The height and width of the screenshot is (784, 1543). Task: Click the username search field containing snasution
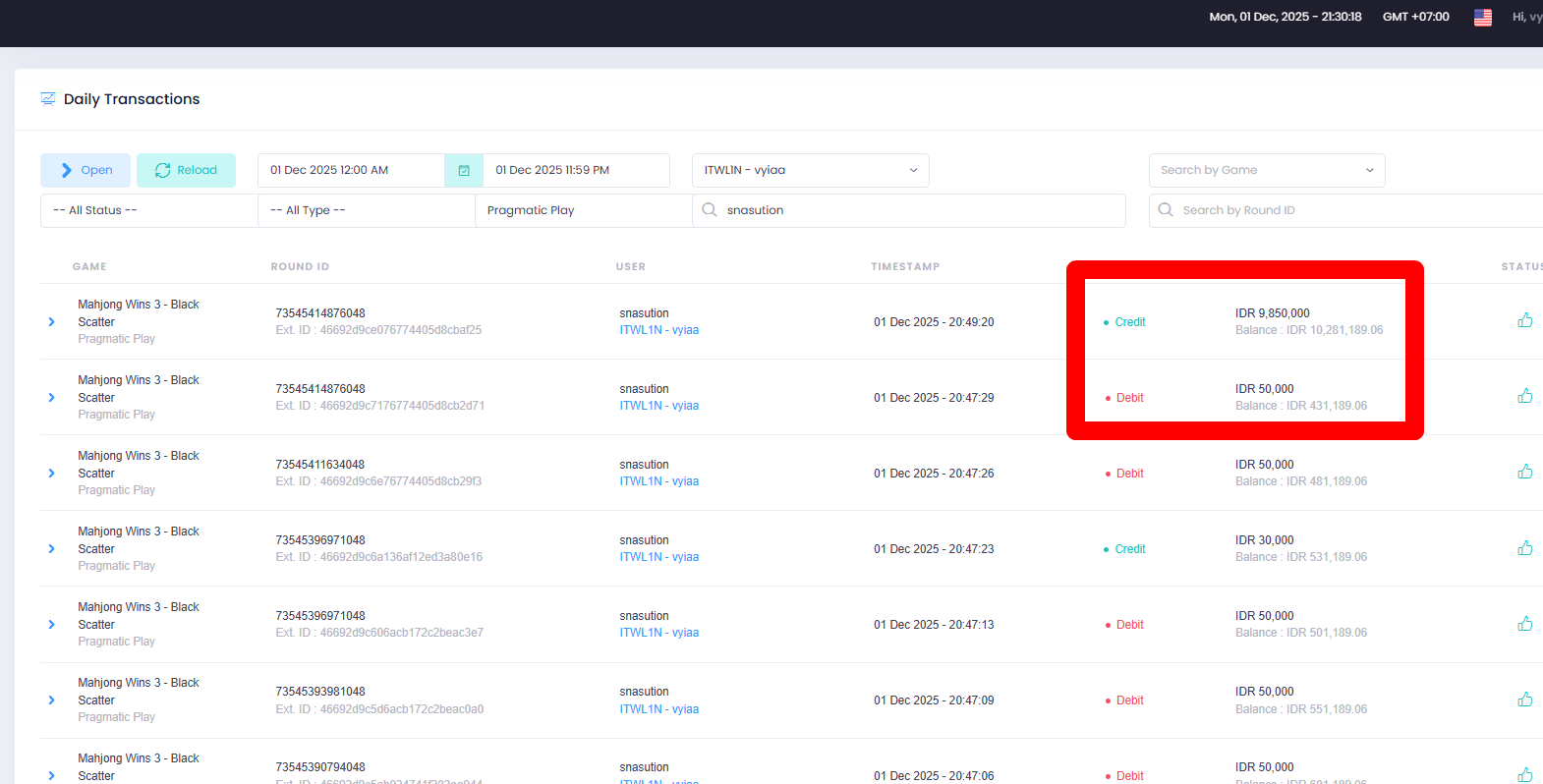[x=909, y=210]
